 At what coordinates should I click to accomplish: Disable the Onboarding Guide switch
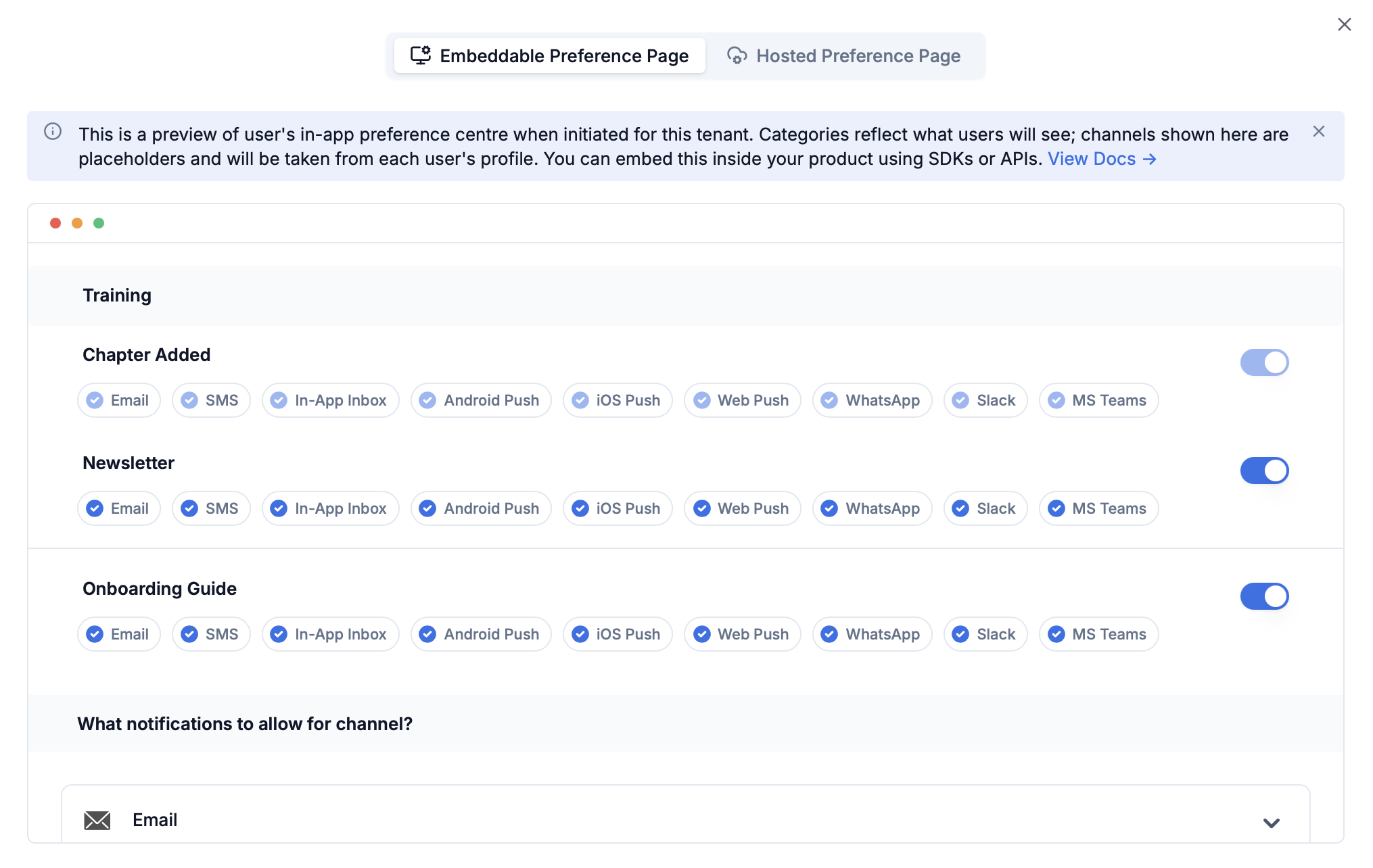(x=1263, y=596)
